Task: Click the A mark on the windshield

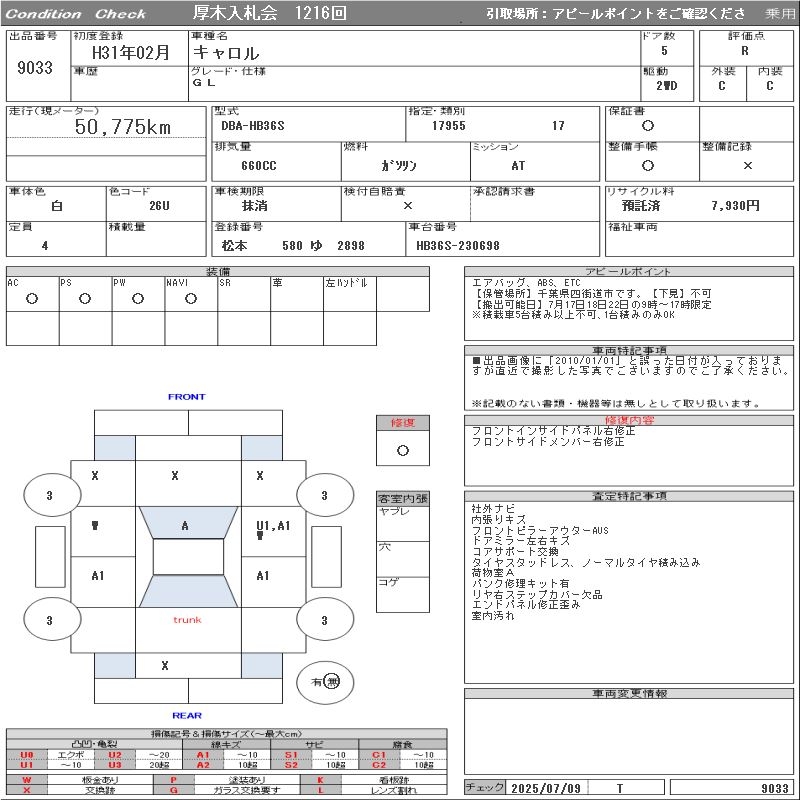Action: [x=185, y=526]
